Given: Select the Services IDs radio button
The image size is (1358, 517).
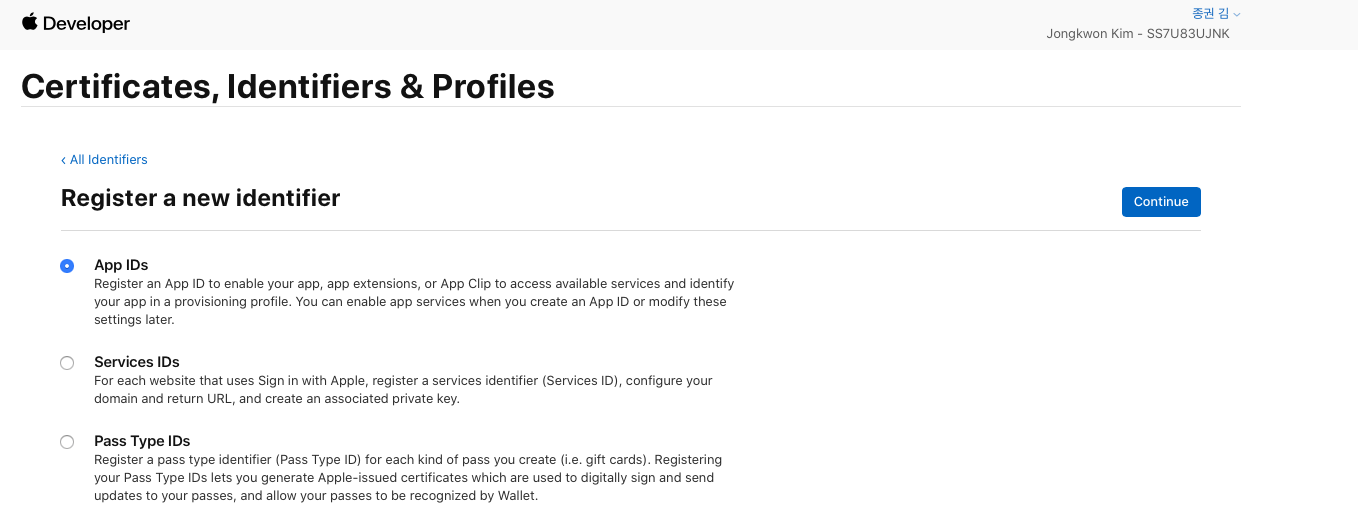Looking at the screenshot, I should pyautogui.click(x=67, y=363).
